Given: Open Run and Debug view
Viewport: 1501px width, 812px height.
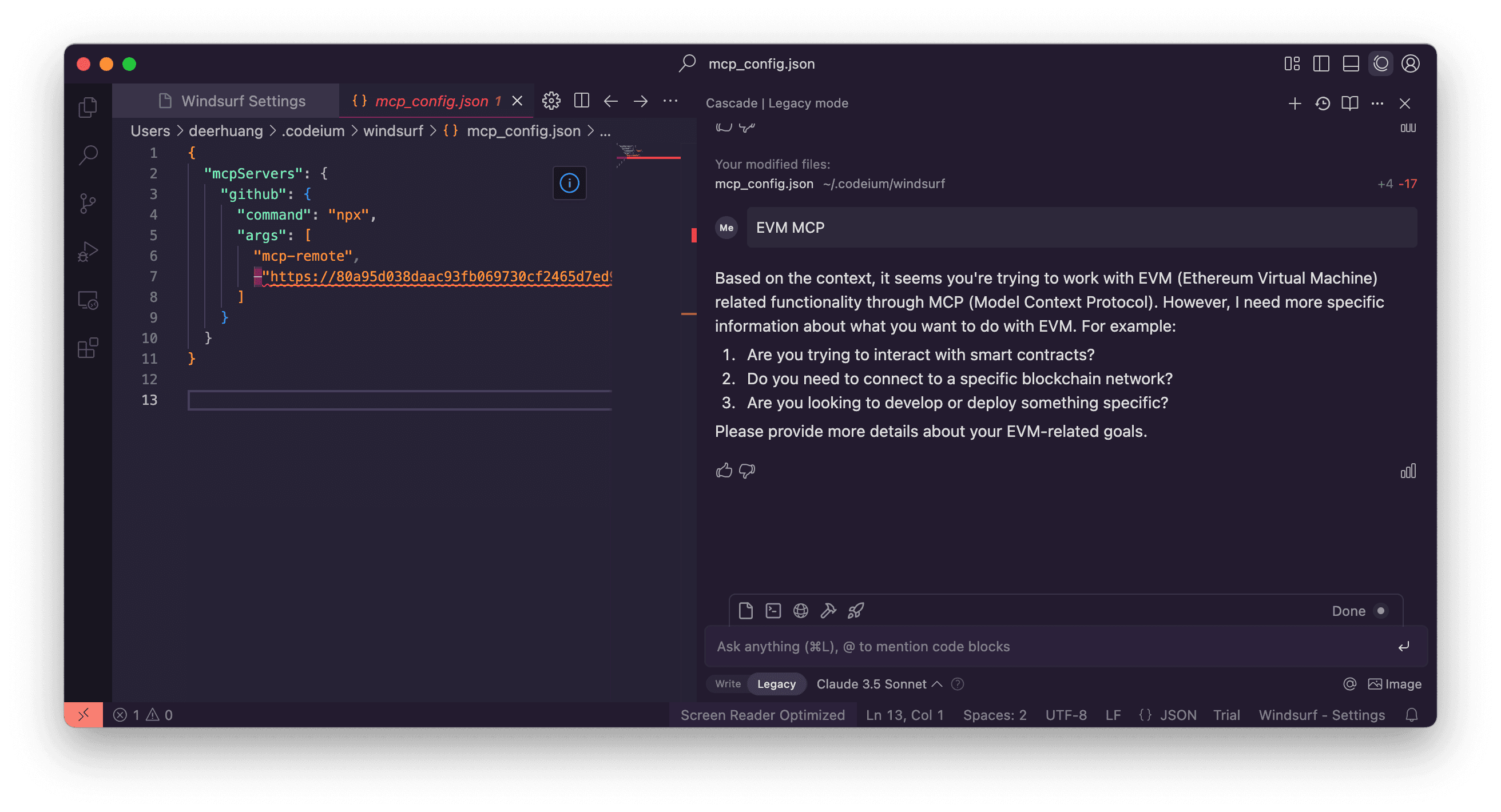Looking at the screenshot, I should pyautogui.click(x=88, y=252).
